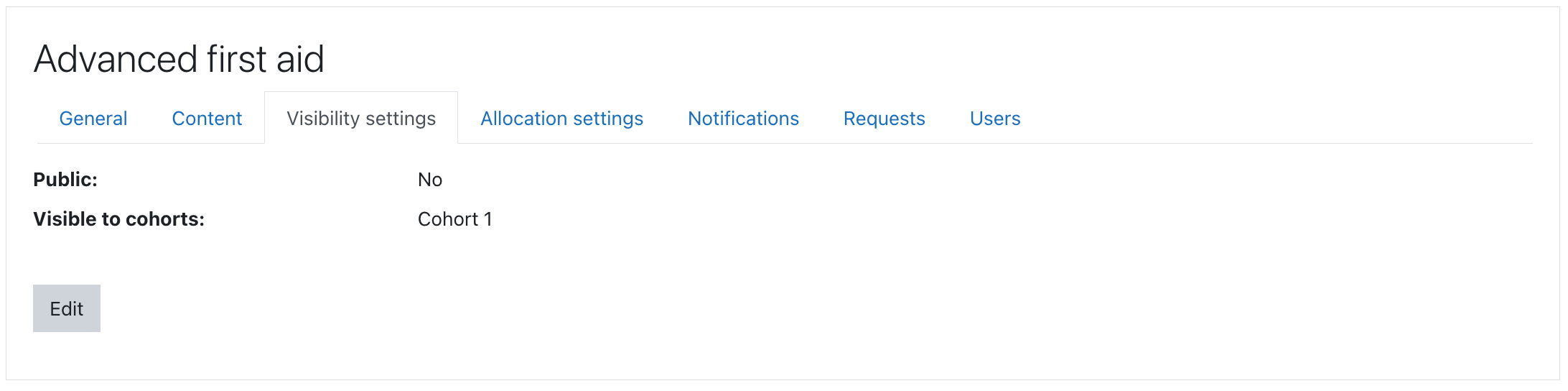This screenshot has height=391, width=1568.
Task: Open the General tab
Action: coord(93,119)
